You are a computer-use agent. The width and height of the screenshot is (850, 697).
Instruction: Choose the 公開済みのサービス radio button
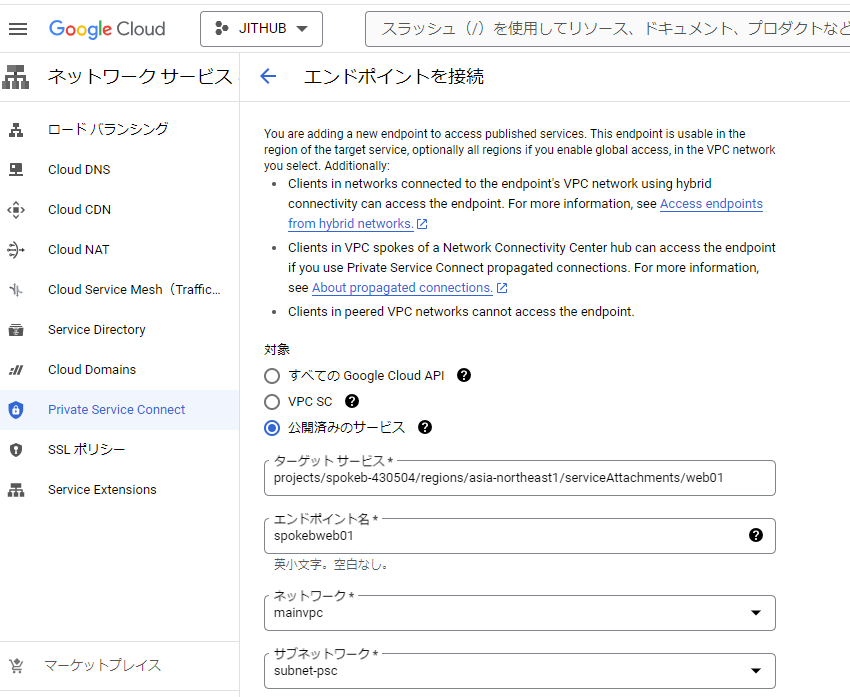tap(272, 428)
